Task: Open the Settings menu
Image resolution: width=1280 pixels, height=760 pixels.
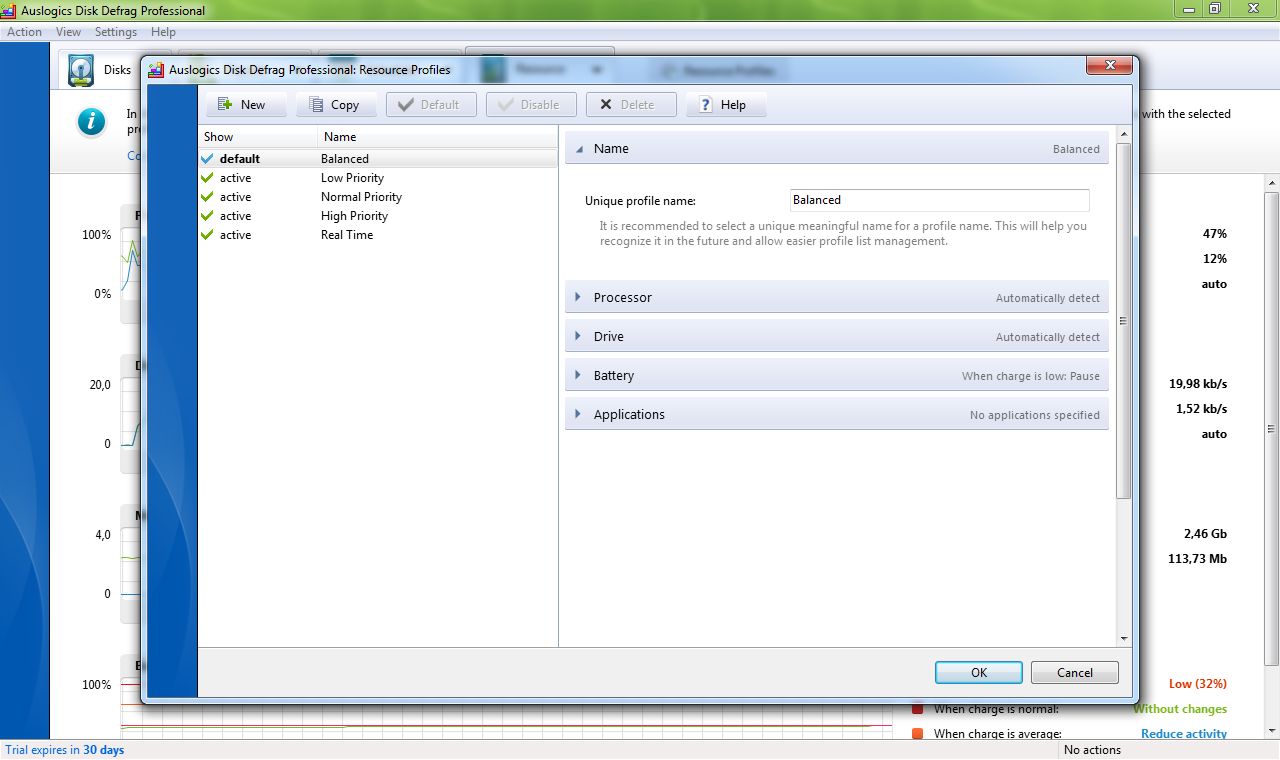Action: point(116,32)
